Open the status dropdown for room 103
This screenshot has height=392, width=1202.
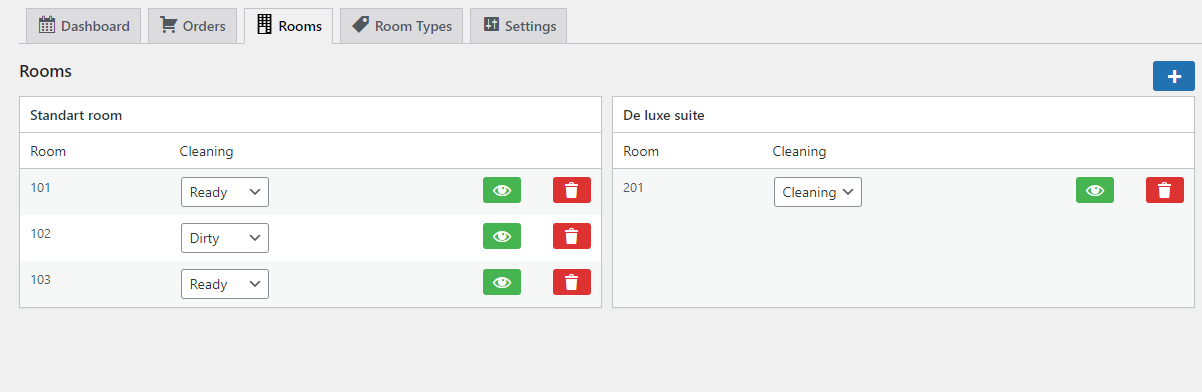pyautogui.click(x=225, y=284)
